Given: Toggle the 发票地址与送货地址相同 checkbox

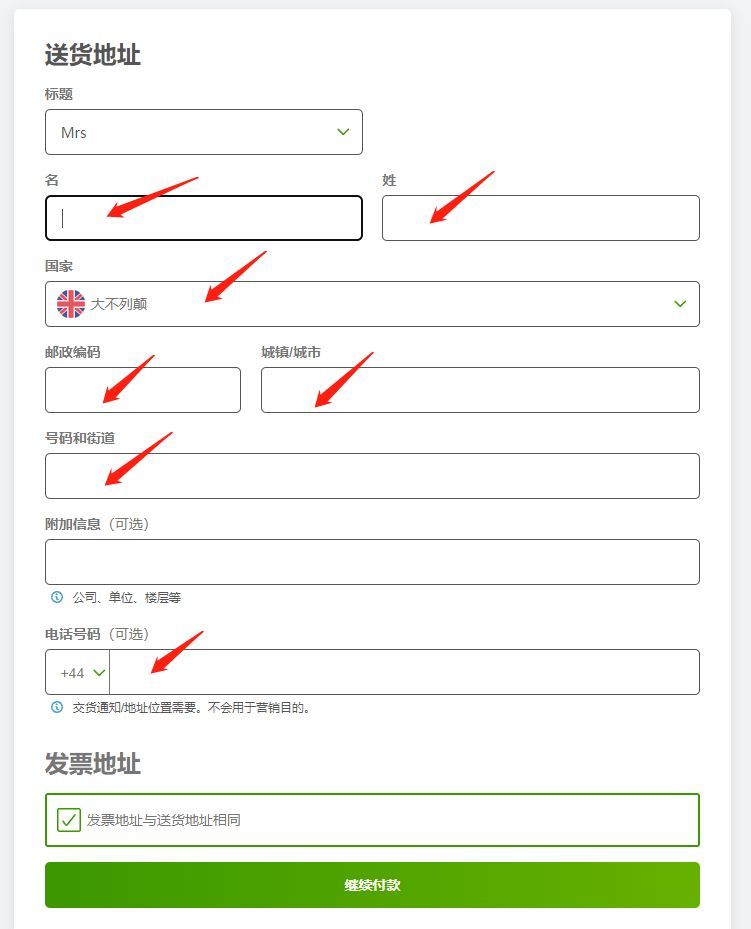Looking at the screenshot, I should (69, 820).
